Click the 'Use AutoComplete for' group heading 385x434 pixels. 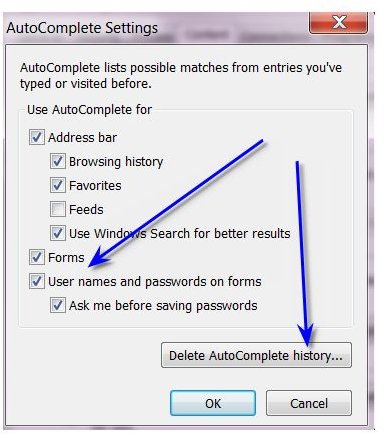coord(89,110)
